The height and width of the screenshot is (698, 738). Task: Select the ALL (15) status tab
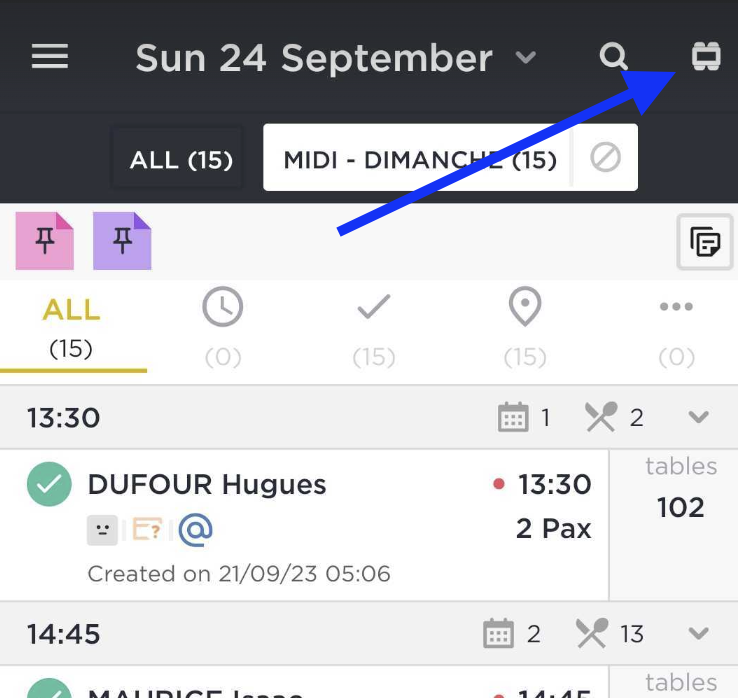click(x=72, y=329)
